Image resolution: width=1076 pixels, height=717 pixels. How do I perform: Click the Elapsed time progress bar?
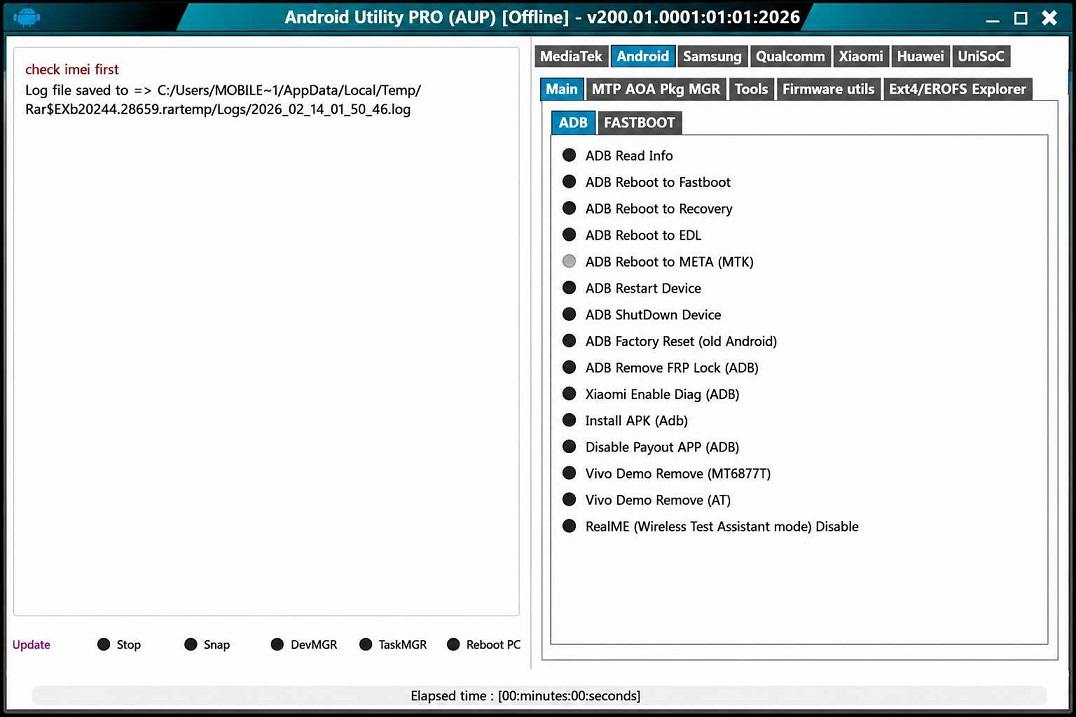pyautogui.click(x=539, y=696)
